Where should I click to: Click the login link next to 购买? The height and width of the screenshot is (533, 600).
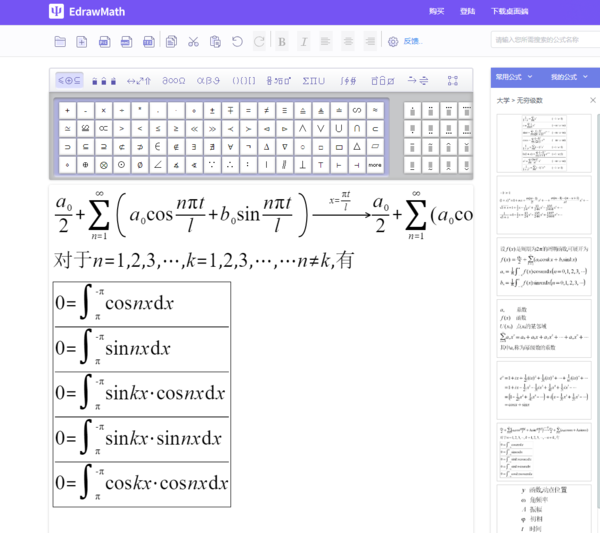[467, 11]
